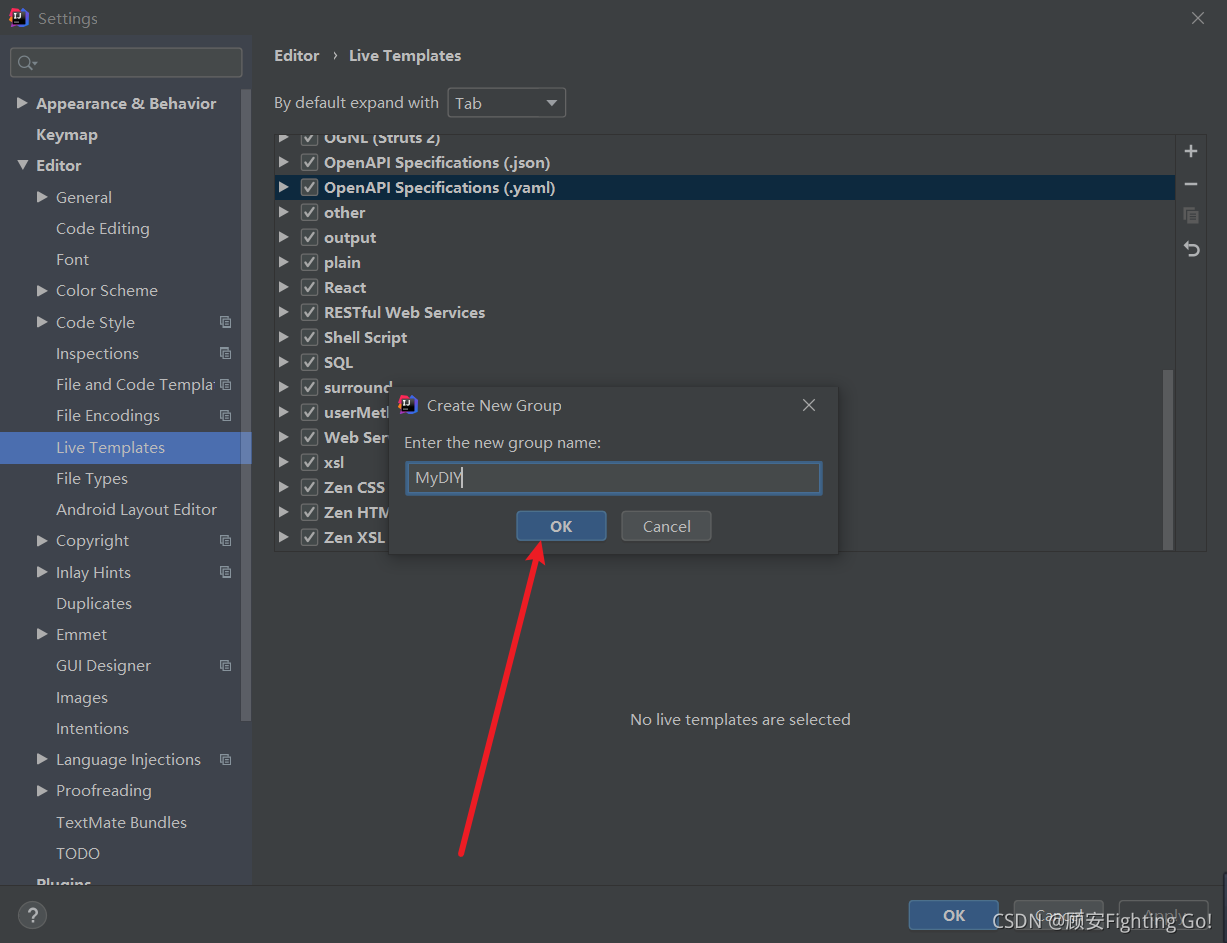Toggle the 'output' group checkbox
This screenshot has width=1227, height=943.
[309, 237]
